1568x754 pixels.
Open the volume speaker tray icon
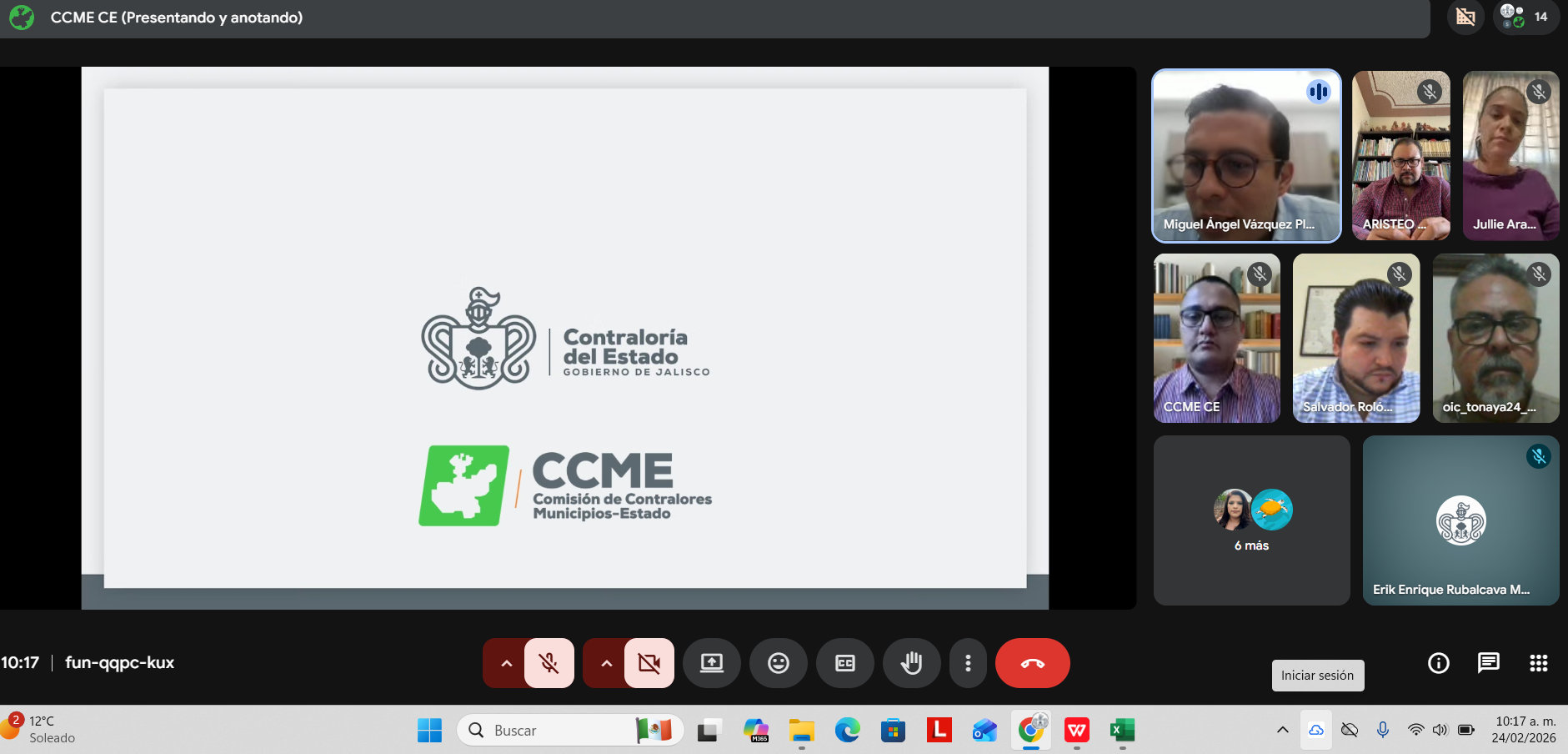click(1440, 731)
